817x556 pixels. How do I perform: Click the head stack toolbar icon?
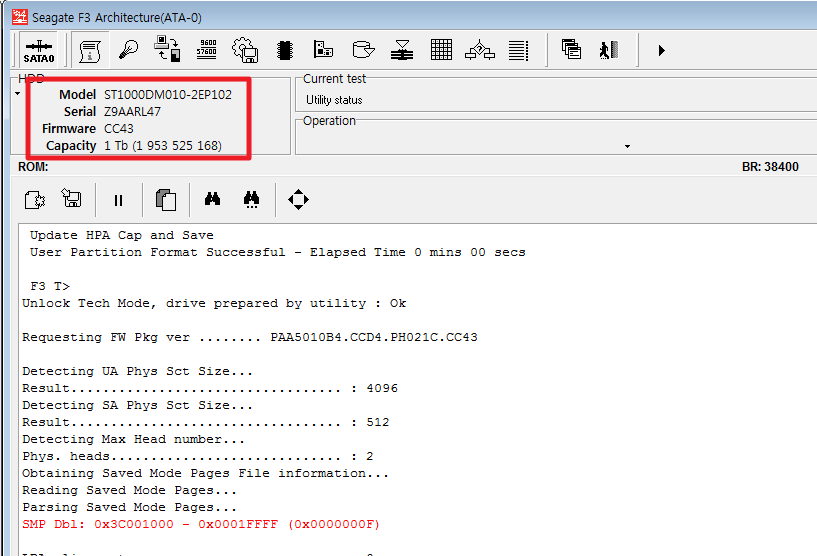coord(402,50)
